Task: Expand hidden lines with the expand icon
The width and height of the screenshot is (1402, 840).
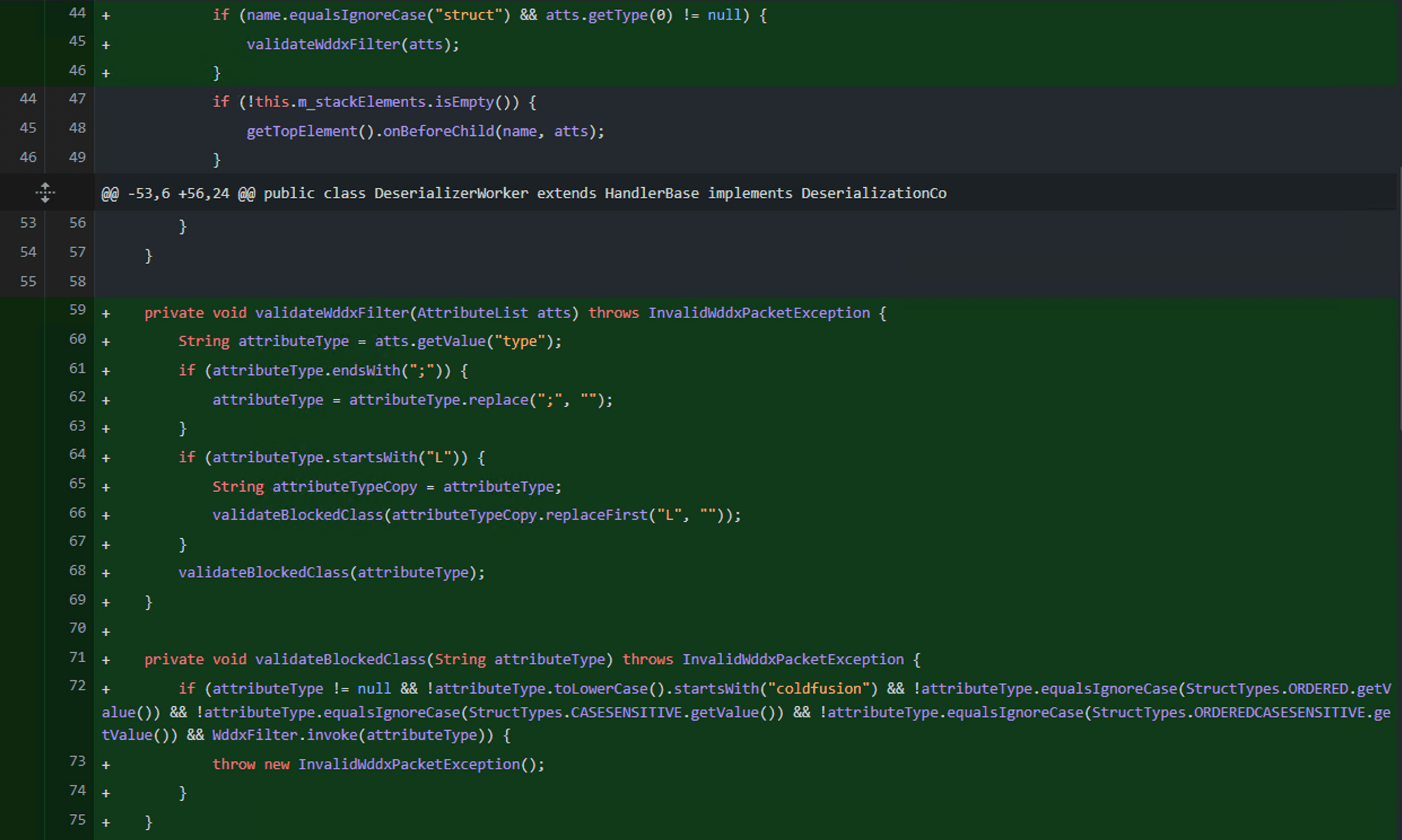Action: (45, 192)
